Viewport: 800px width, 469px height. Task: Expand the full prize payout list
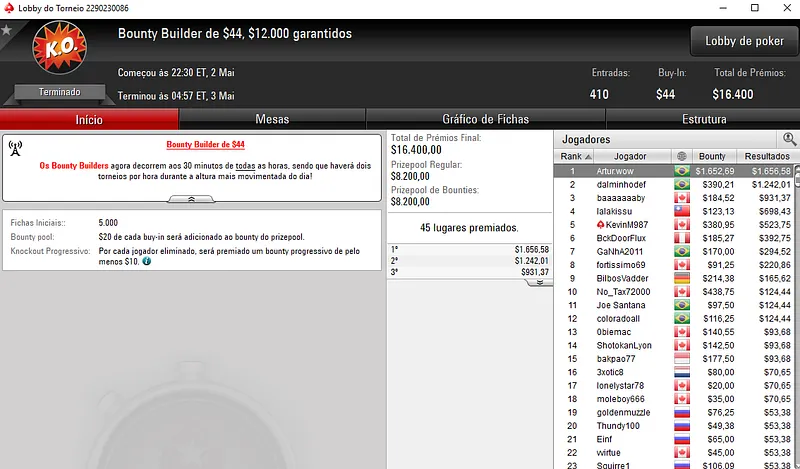coord(539,282)
